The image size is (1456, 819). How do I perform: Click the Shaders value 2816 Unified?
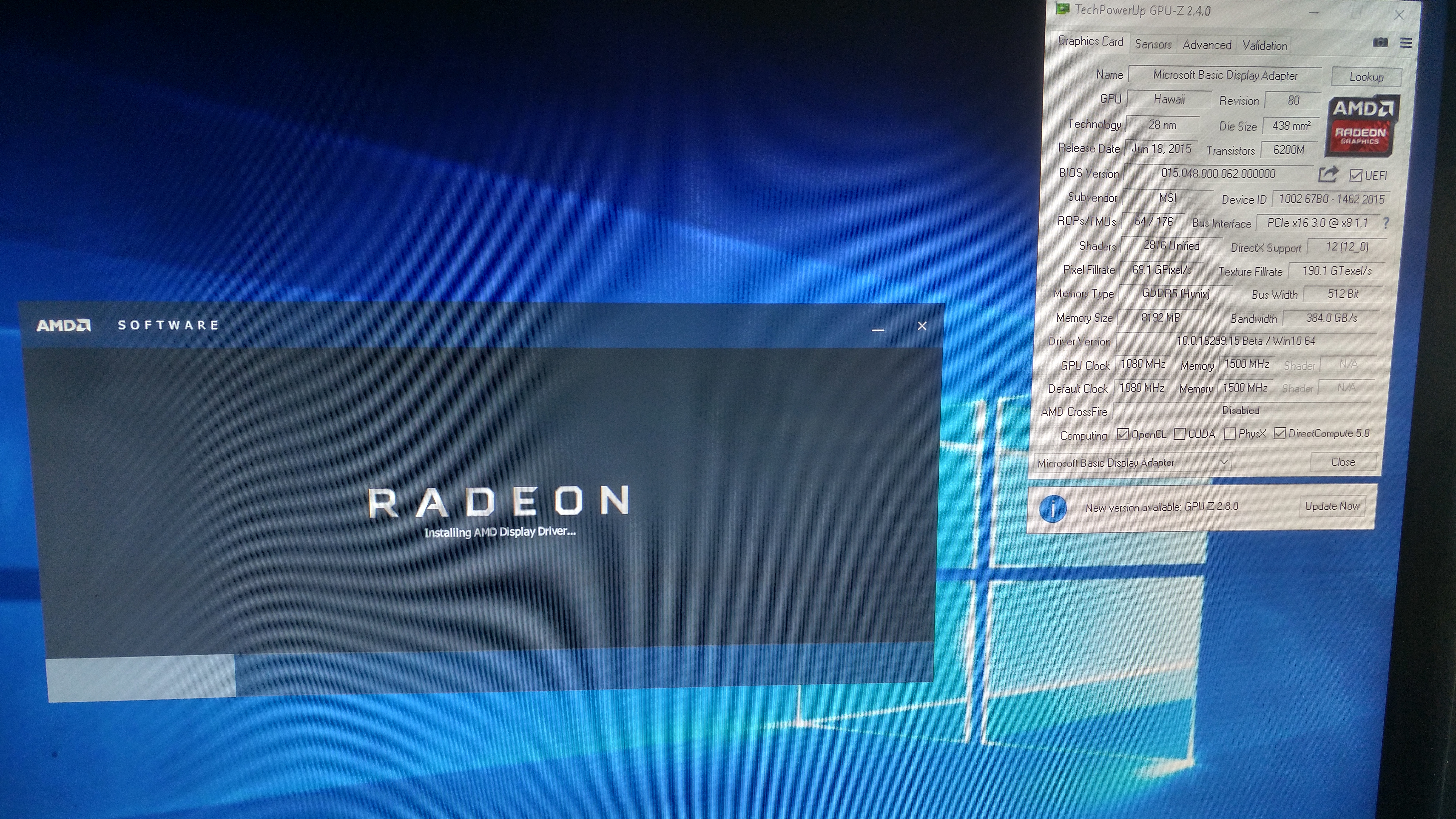click(x=1171, y=245)
